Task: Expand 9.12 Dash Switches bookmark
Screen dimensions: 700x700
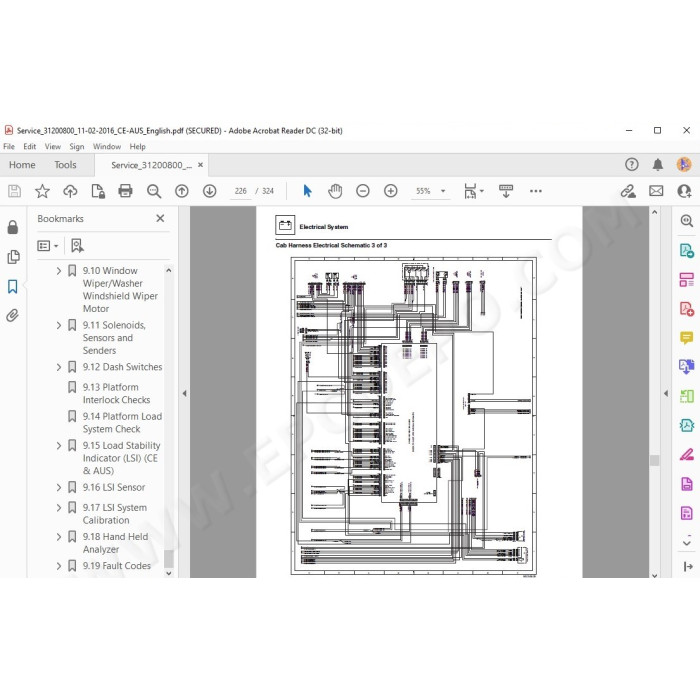Action: 58,367
